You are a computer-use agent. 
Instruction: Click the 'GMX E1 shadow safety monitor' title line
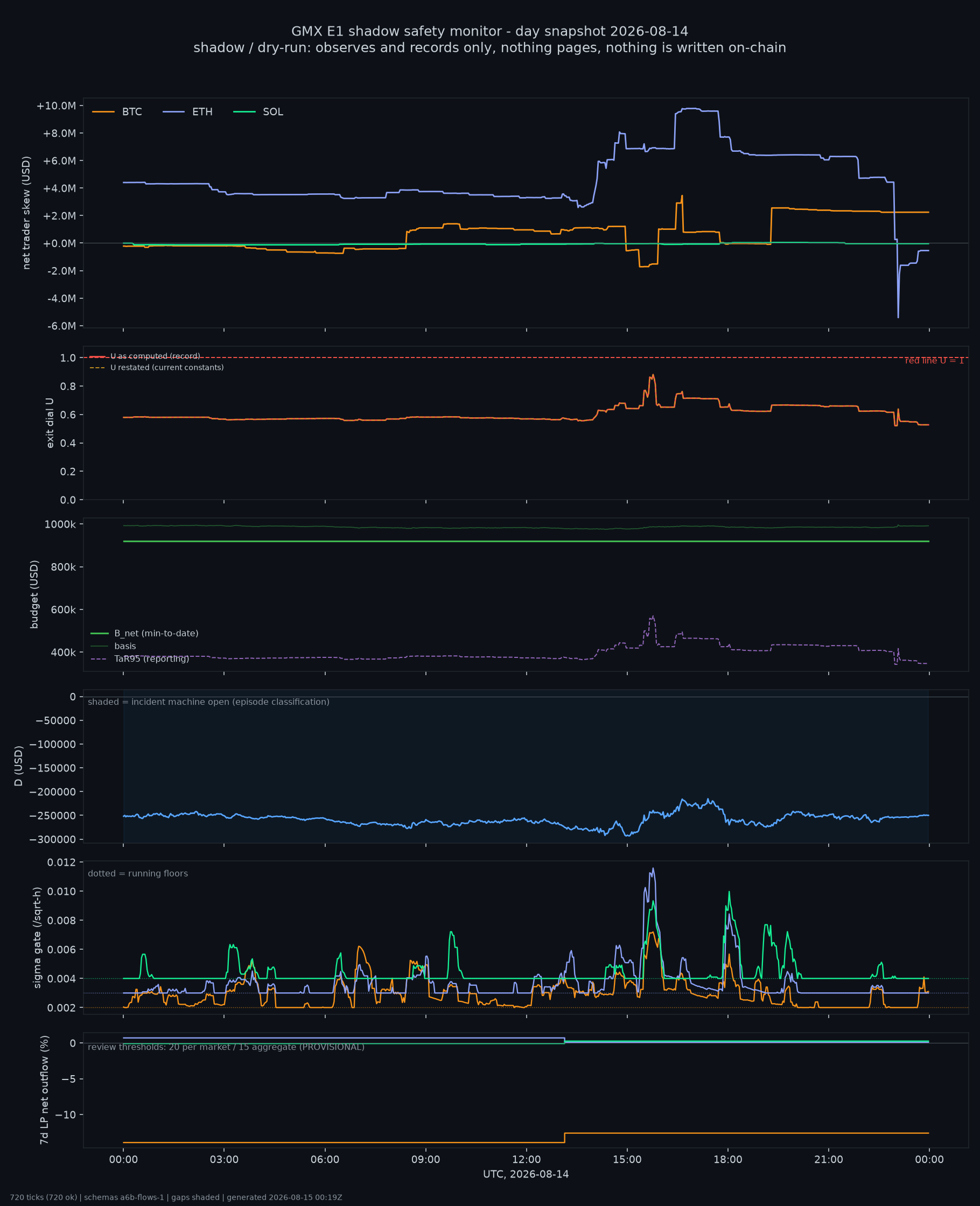coord(490,31)
